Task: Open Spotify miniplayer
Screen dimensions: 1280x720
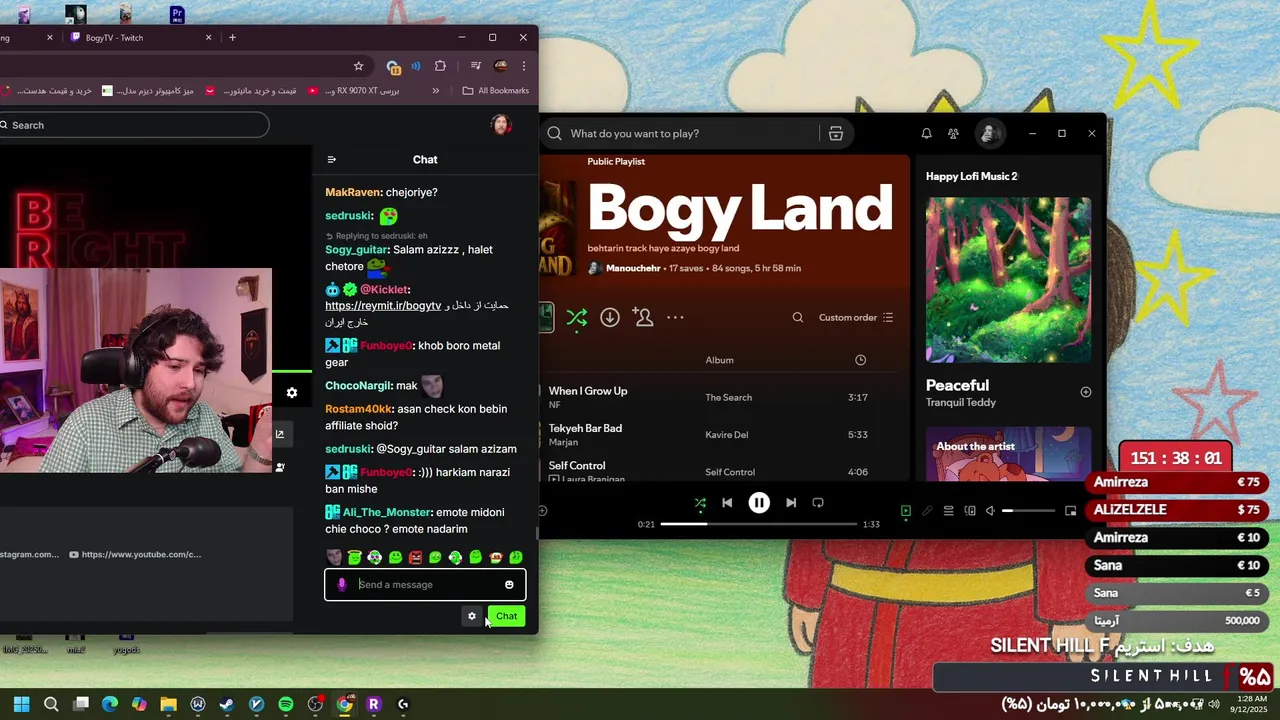Action: point(1070,511)
